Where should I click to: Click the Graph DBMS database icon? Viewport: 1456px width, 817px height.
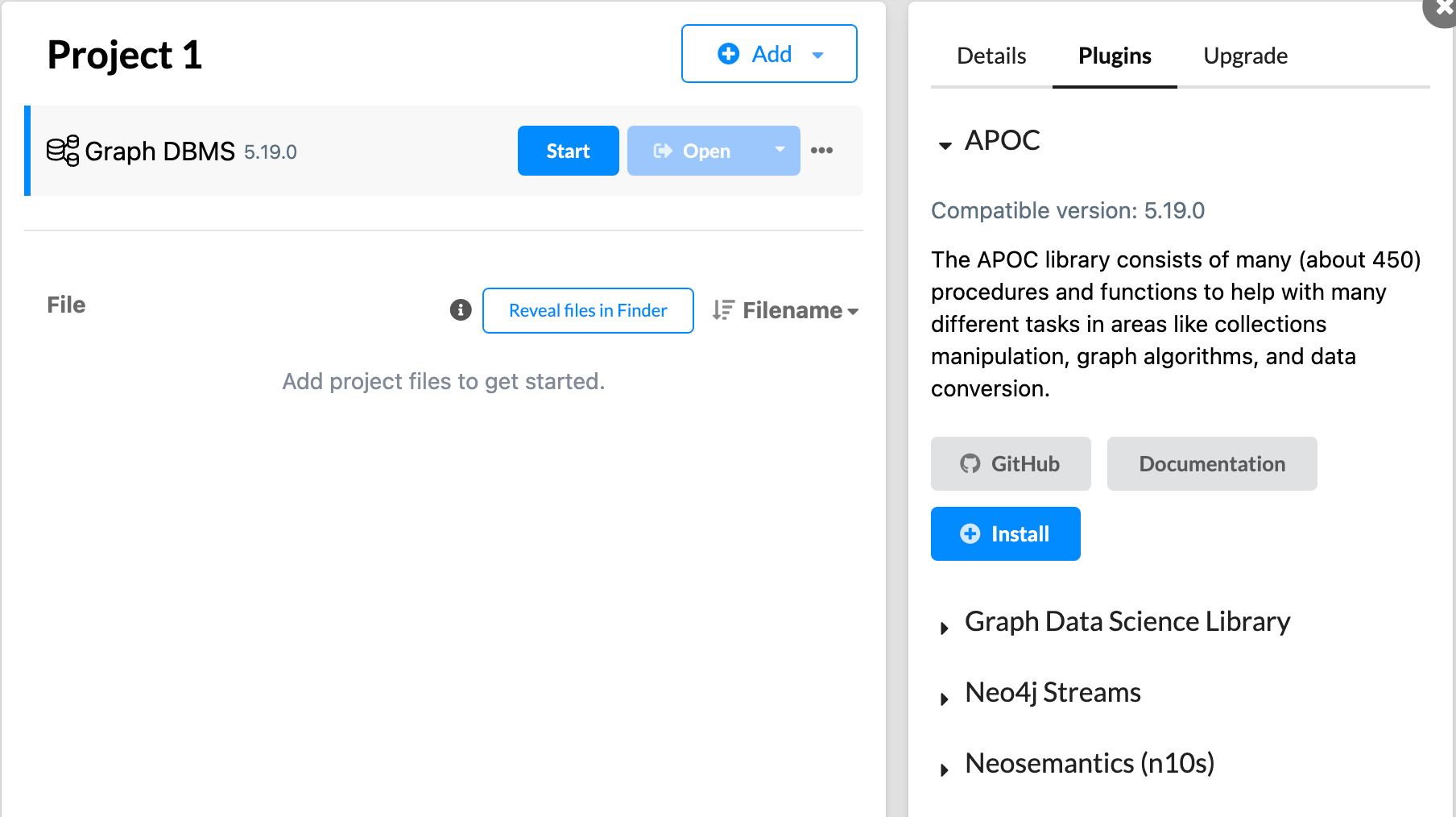62,151
